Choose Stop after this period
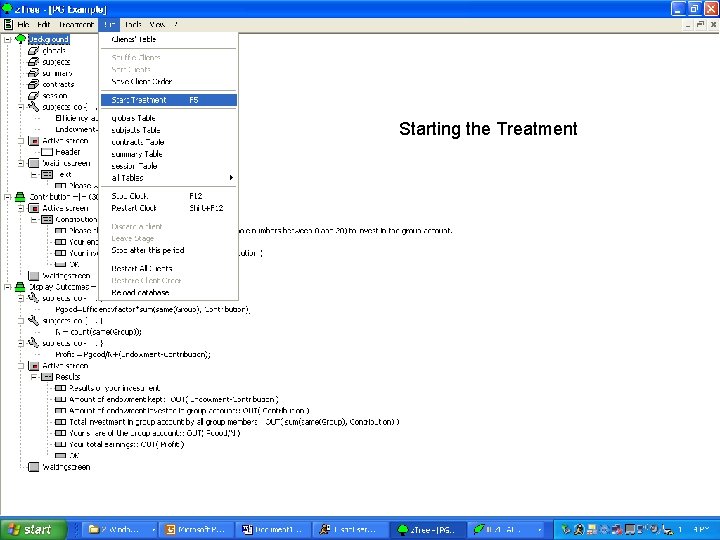This screenshot has height=540, width=720. [x=169, y=250]
